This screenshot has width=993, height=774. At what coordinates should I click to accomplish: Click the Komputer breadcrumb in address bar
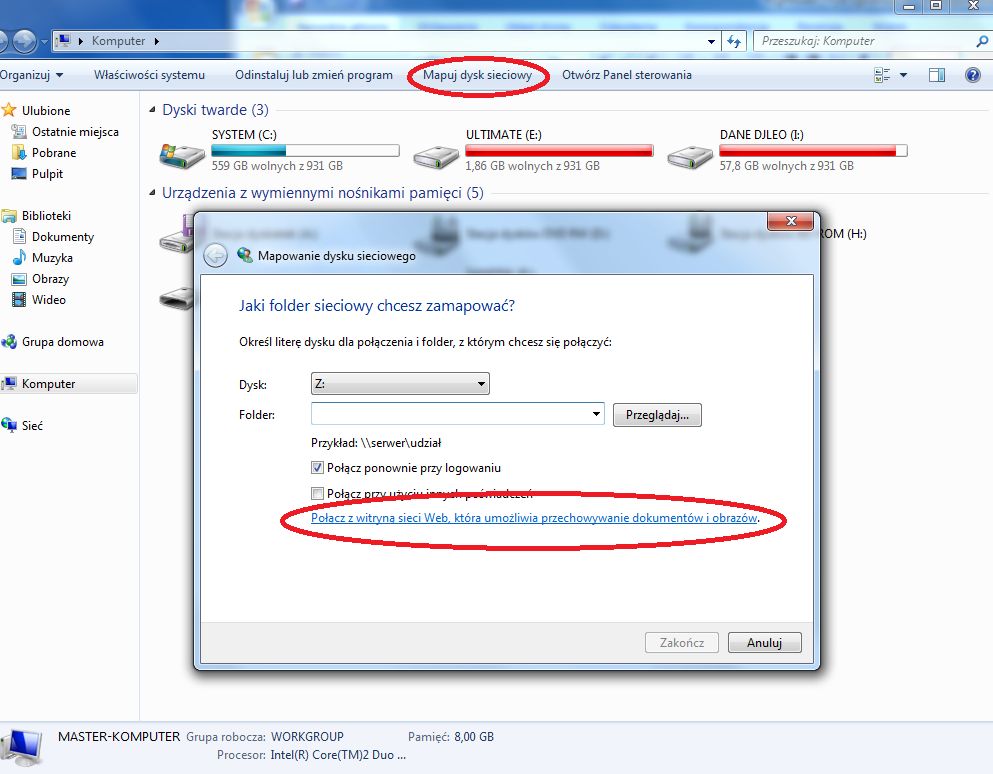[118, 41]
